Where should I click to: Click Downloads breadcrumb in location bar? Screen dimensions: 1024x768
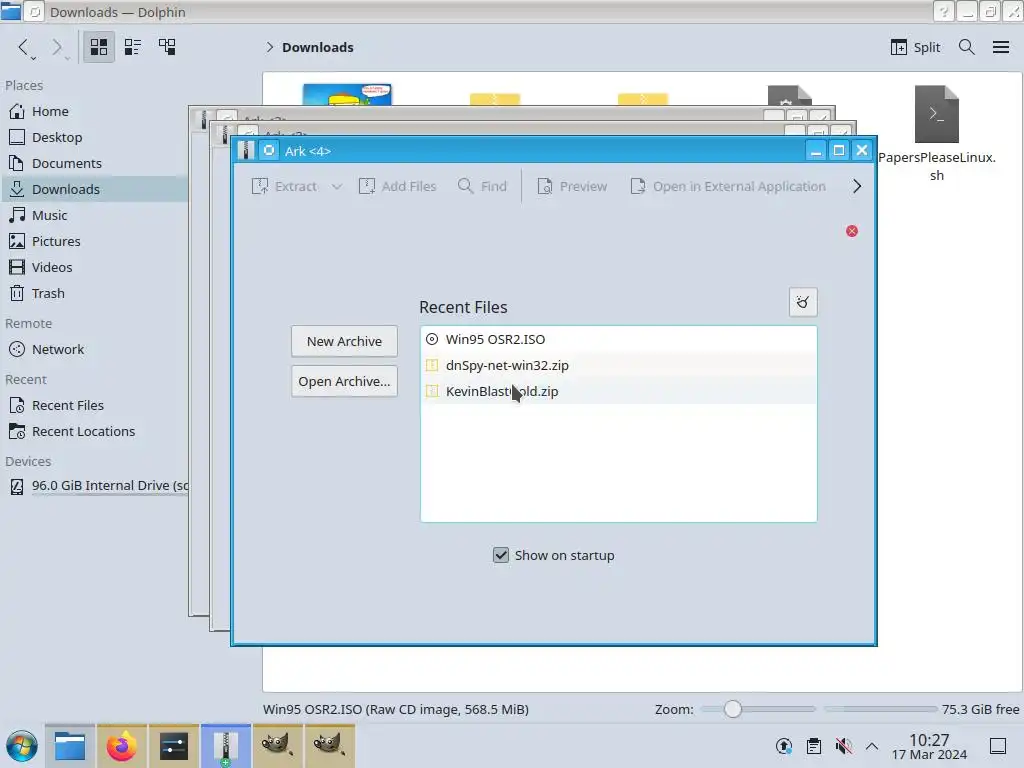317,48
